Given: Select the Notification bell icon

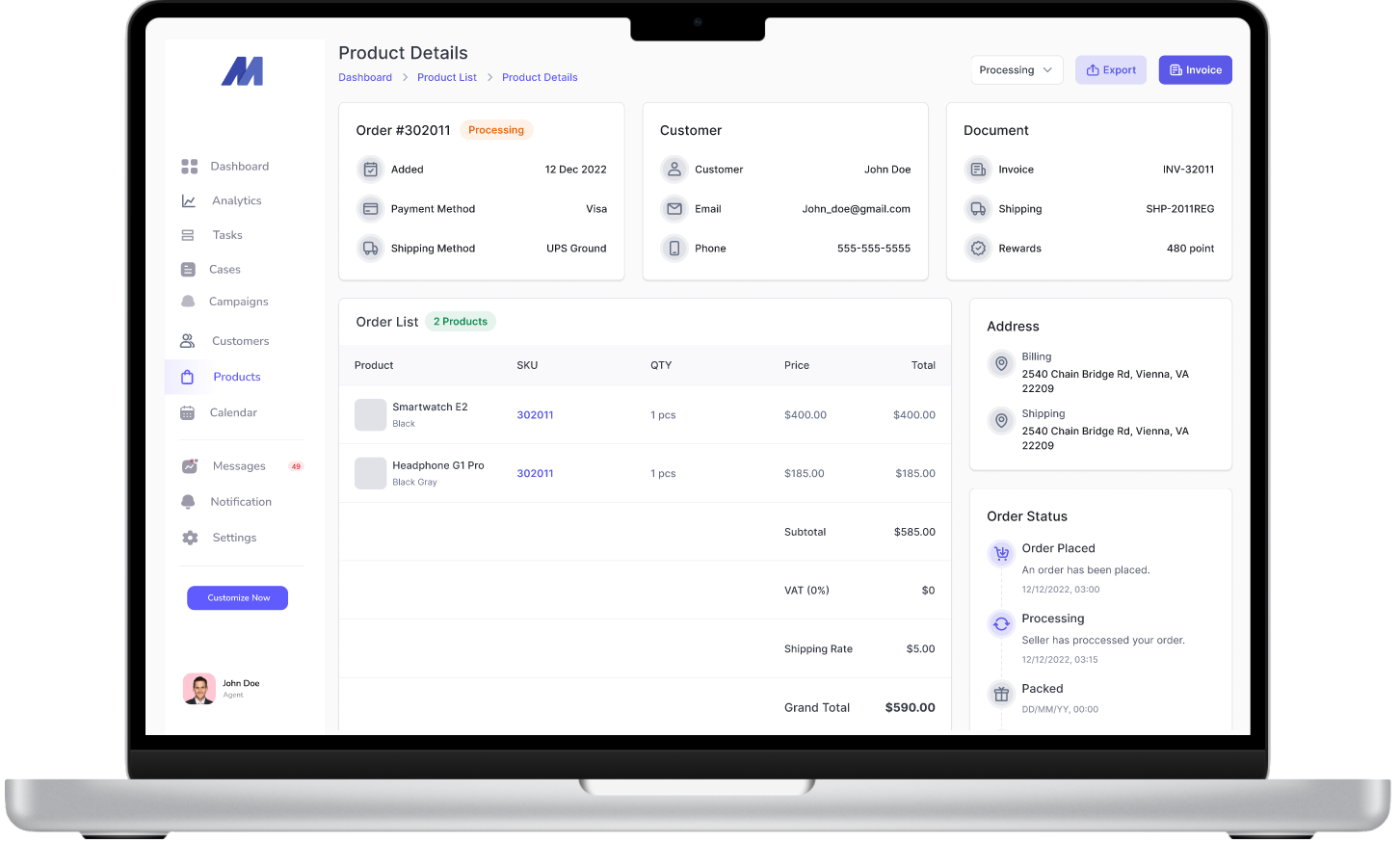Looking at the screenshot, I should pyautogui.click(x=188, y=502).
